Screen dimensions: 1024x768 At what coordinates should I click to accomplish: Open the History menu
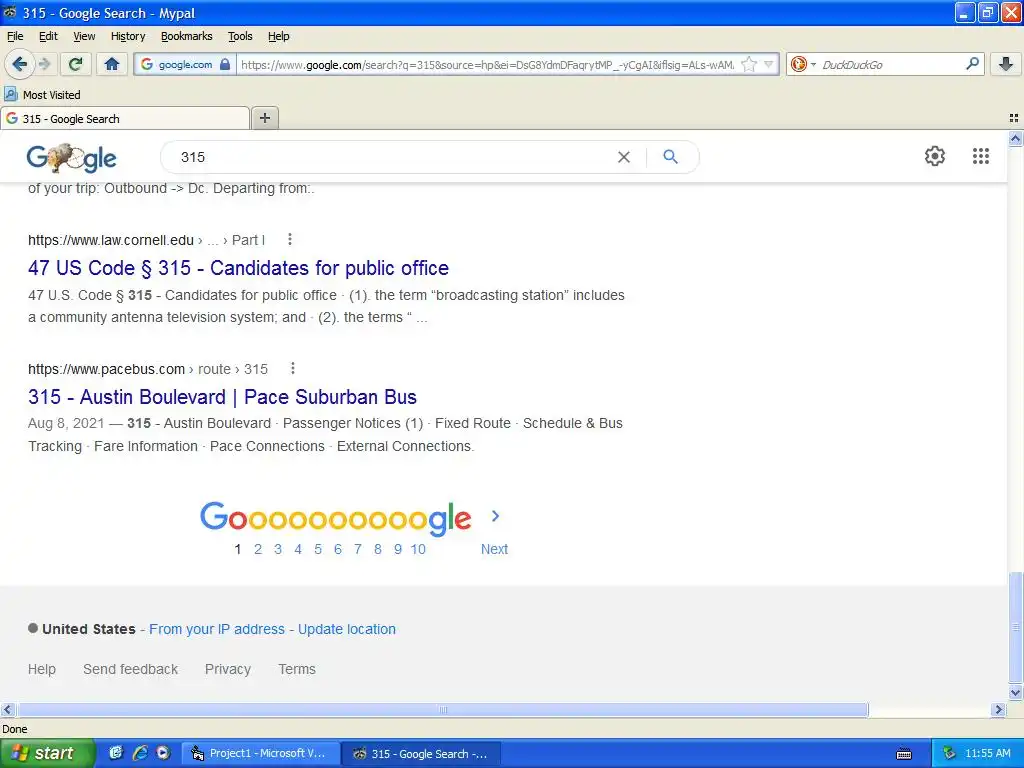click(128, 36)
